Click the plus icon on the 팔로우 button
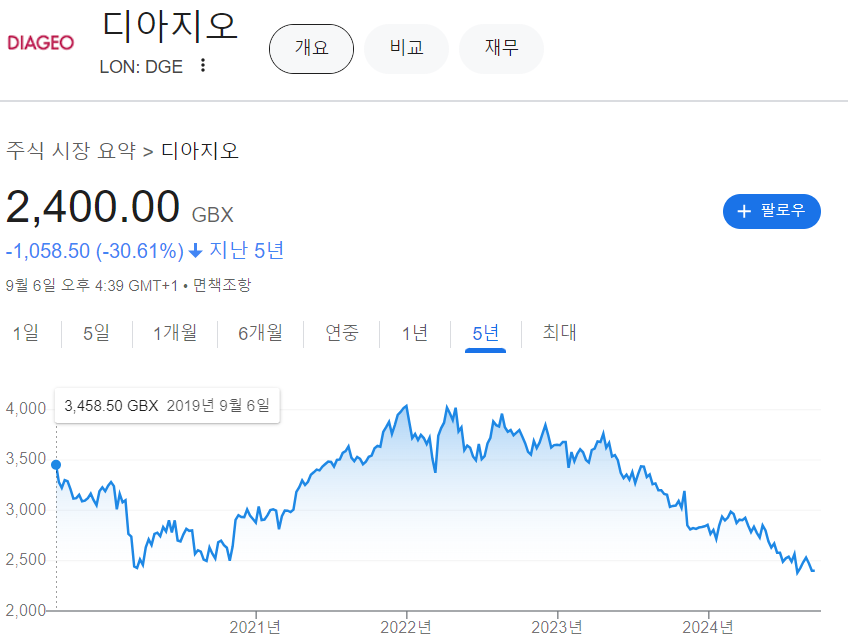This screenshot has width=848, height=635. [744, 211]
